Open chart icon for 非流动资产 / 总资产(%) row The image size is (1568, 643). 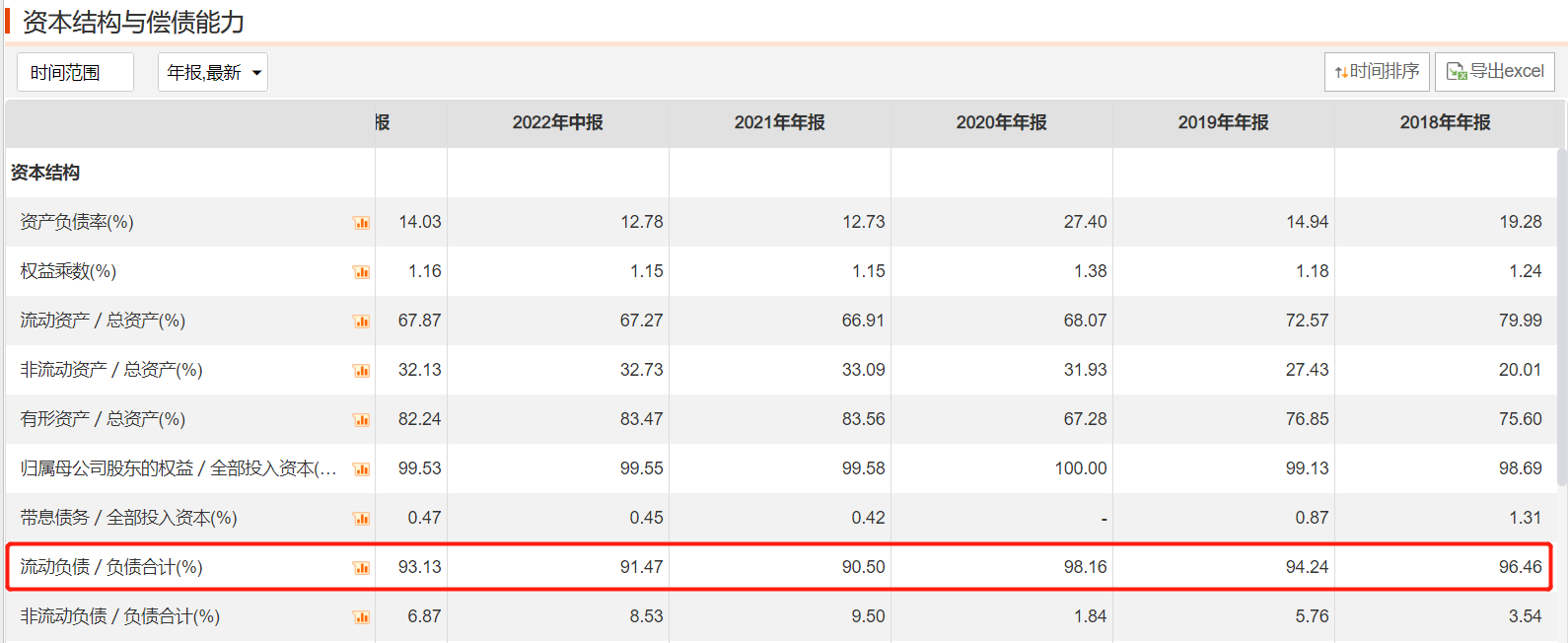coord(362,371)
